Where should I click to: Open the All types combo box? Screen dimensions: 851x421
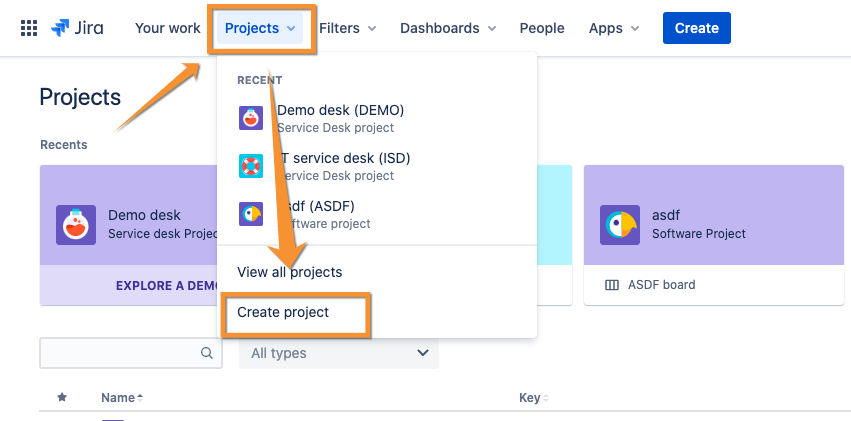pos(339,353)
